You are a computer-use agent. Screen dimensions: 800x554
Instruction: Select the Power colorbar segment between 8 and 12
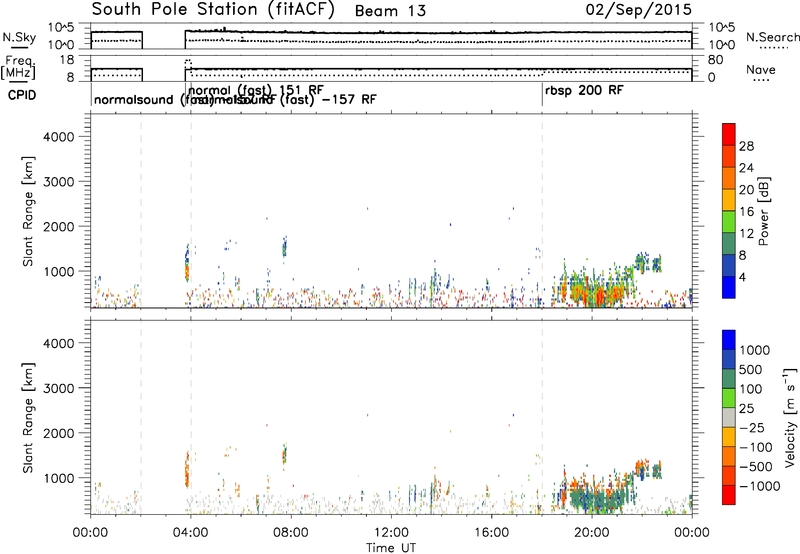729,243
